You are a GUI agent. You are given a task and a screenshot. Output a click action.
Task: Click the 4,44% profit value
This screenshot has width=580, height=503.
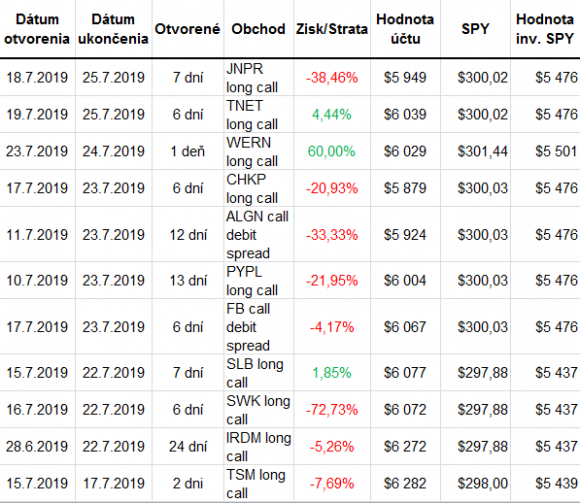[332, 115]
